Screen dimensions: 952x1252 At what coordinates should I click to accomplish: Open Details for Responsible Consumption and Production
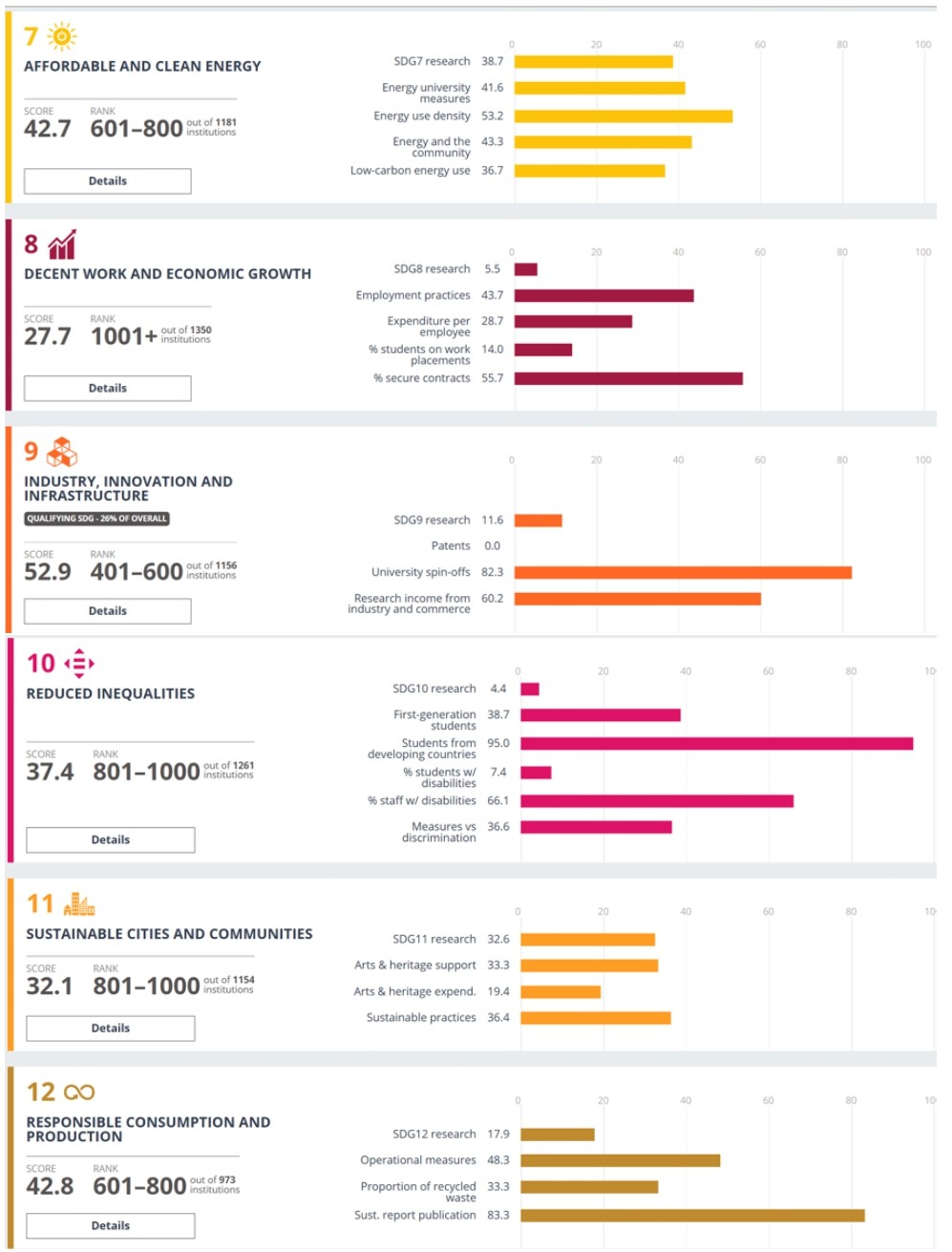coord(110,1226)
